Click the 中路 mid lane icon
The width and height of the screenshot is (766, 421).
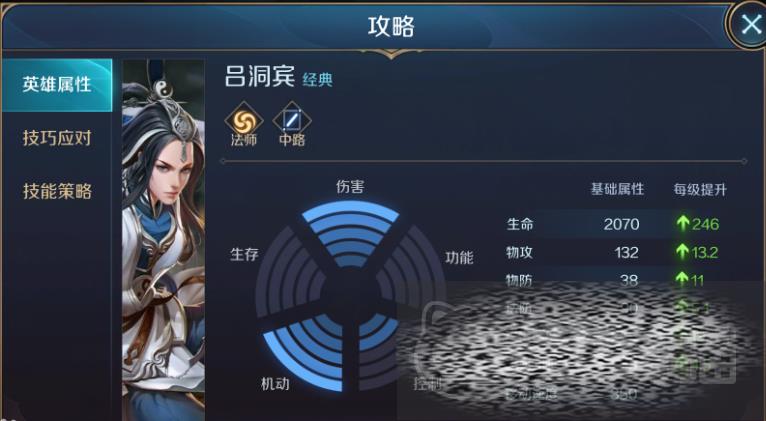(x=292, y=121)
